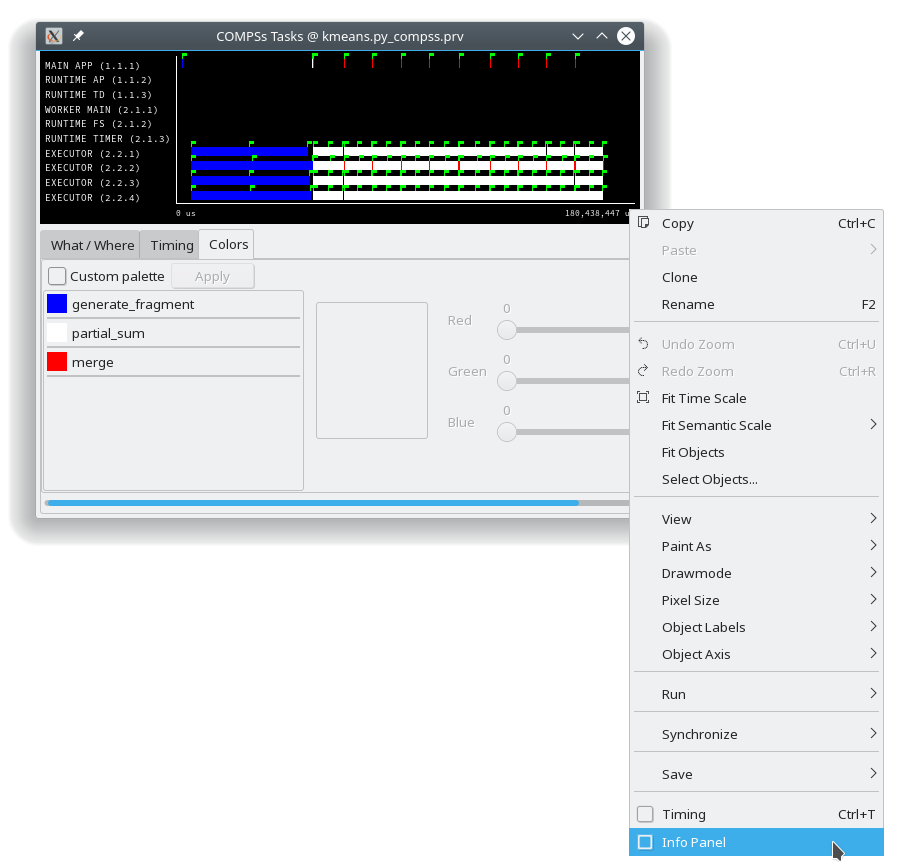Expand the Fit Semantic Scale submenu

(x=873, y=424)
